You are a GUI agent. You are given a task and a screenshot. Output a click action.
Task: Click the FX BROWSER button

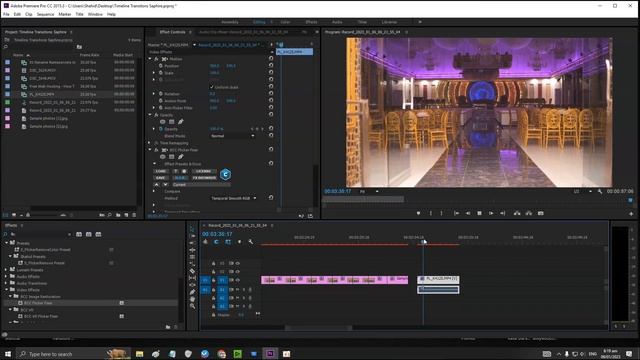click(204, 178)
